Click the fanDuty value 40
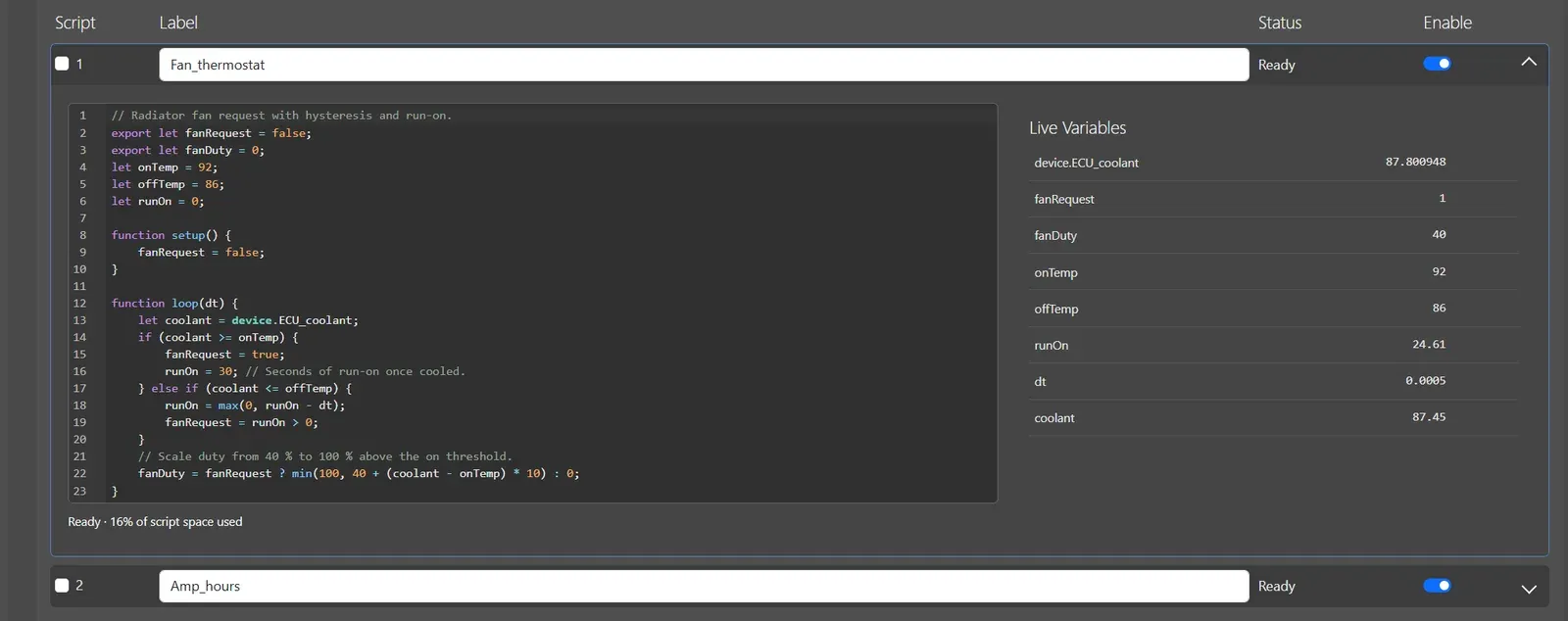 click(1439, 234)
